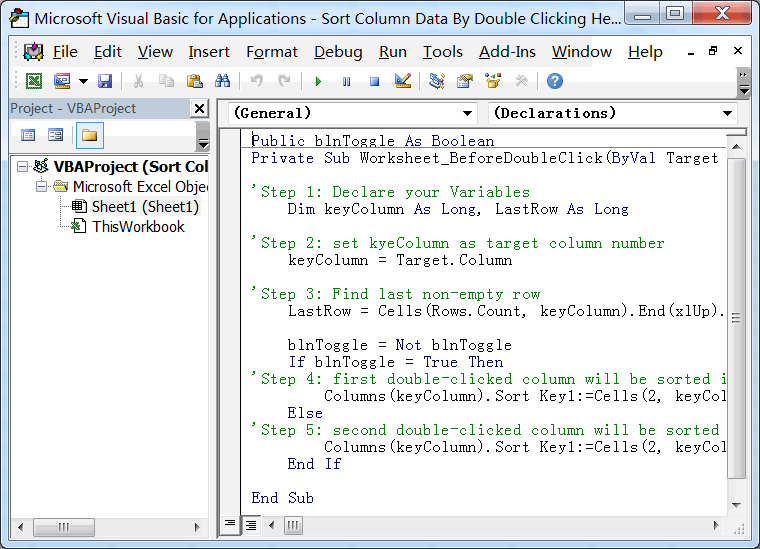Collapse Microsoft Excel Objects folder
The width and height of the screenshot is (760, 549).
point(42,187)
